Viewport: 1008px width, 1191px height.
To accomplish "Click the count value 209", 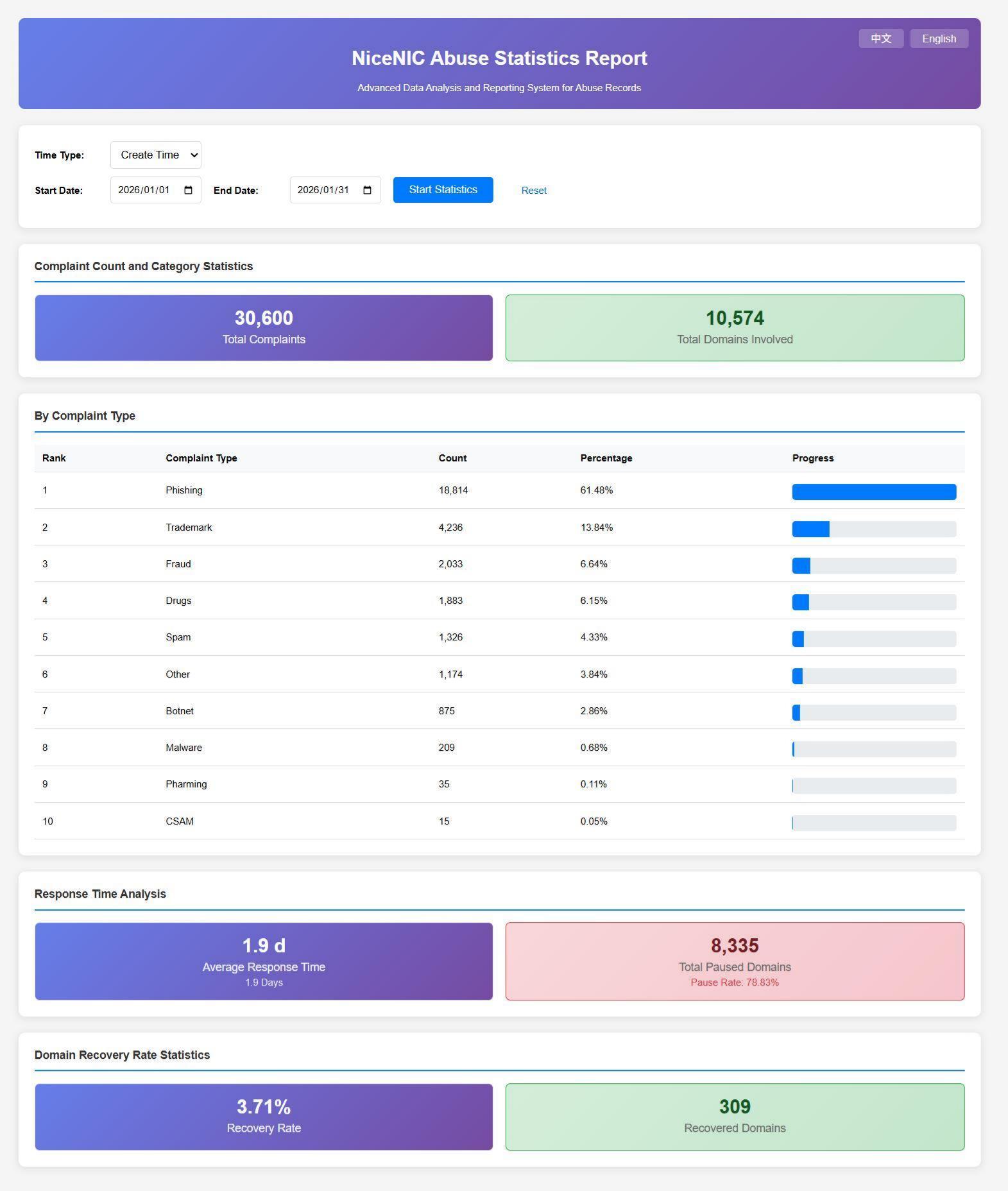I will pyautogui.click(x=447, y=748).
